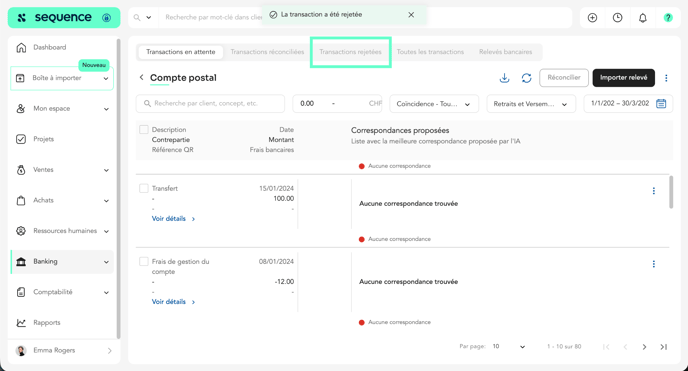This screenshot has height=371, width=688.
Task: Click the 100.00 amount value
Action: click(283, 199)
